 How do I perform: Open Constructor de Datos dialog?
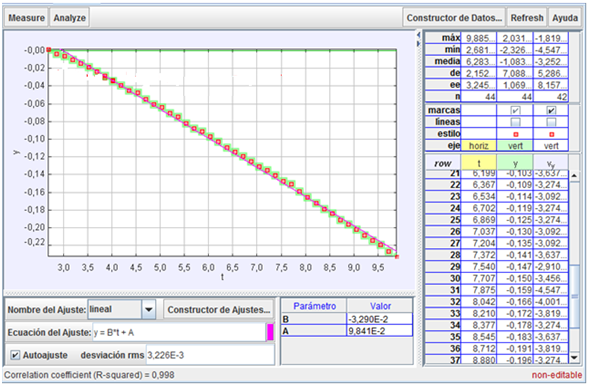click(x=454, y=18)
